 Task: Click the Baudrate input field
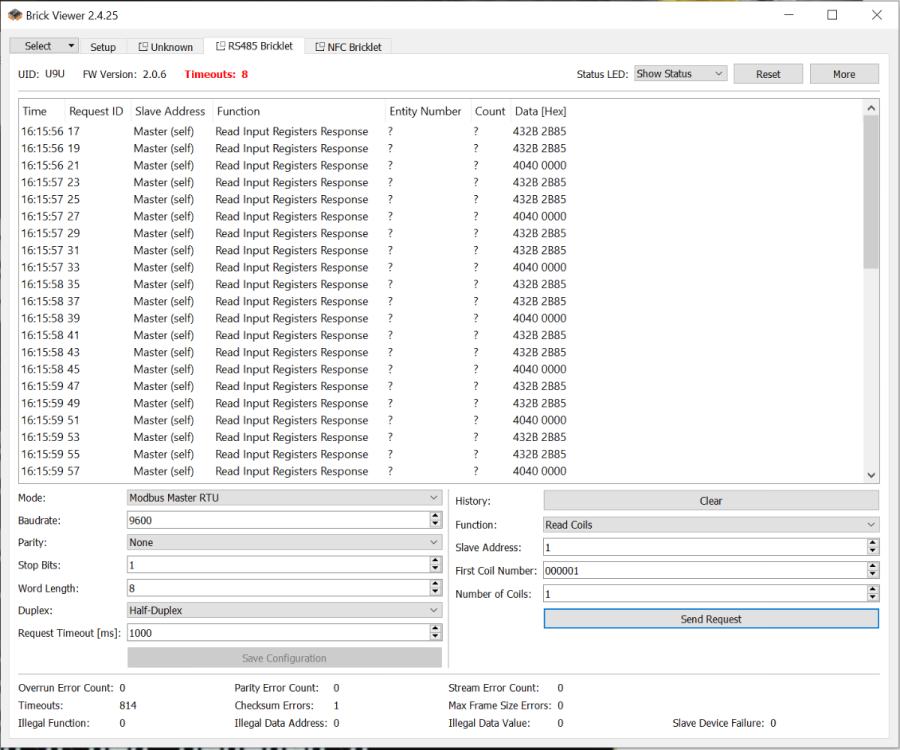click(x=278, y=520)
